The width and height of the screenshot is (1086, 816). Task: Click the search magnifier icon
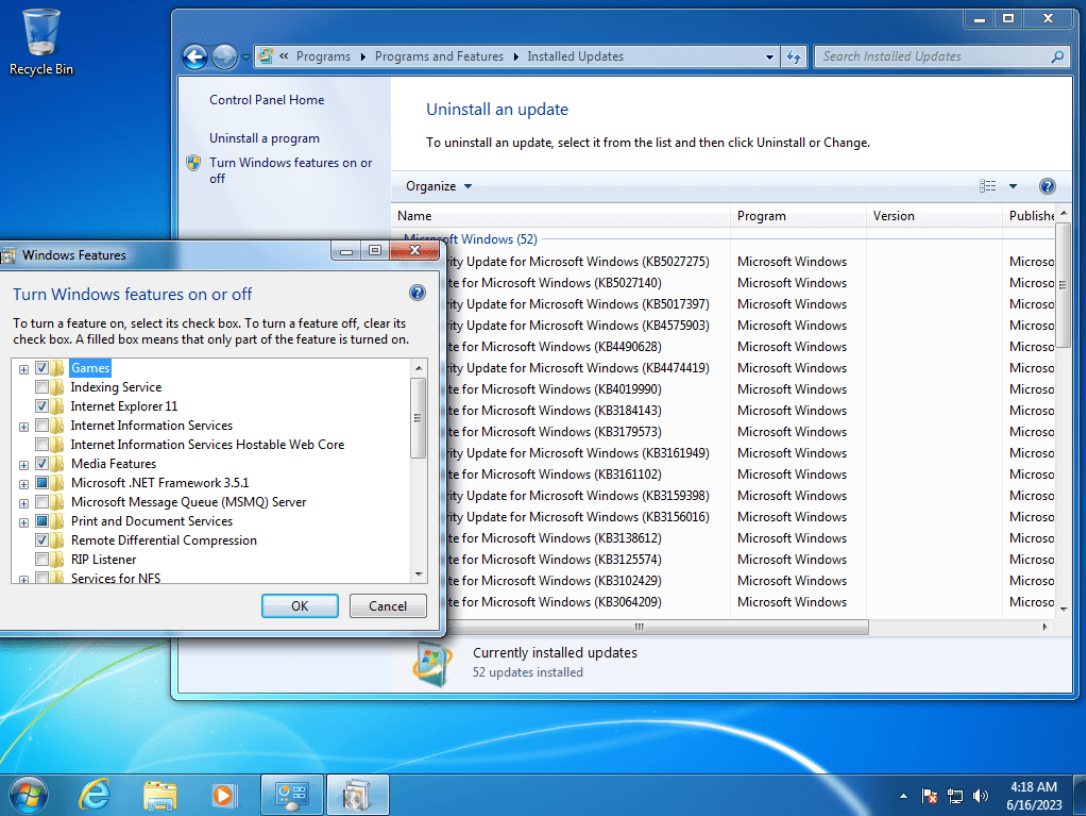pos(1057,57)
